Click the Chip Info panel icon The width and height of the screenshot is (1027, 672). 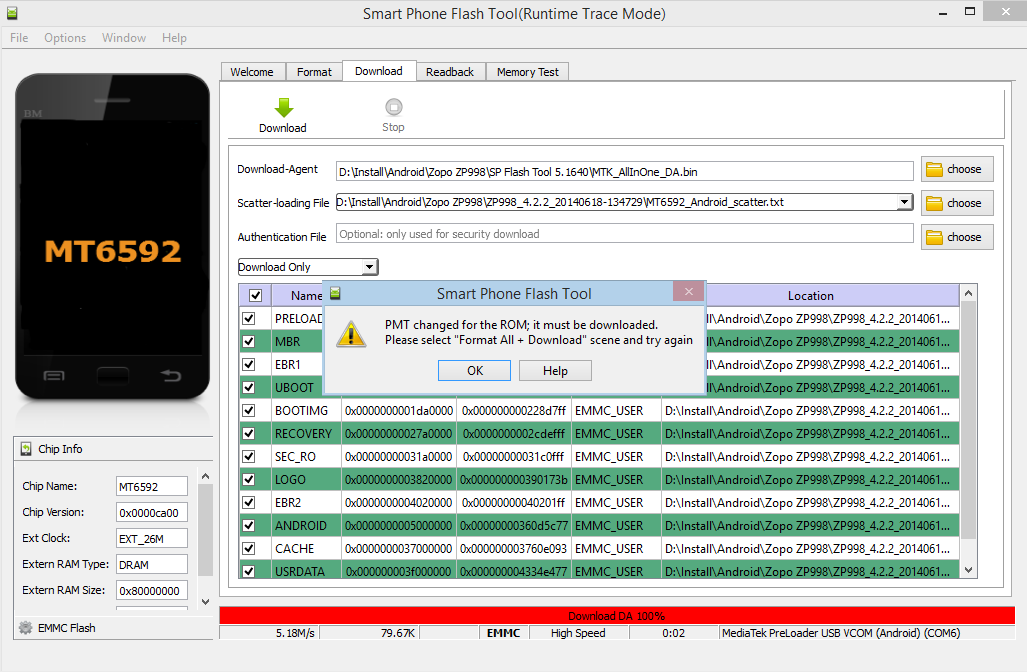[26, 449]
